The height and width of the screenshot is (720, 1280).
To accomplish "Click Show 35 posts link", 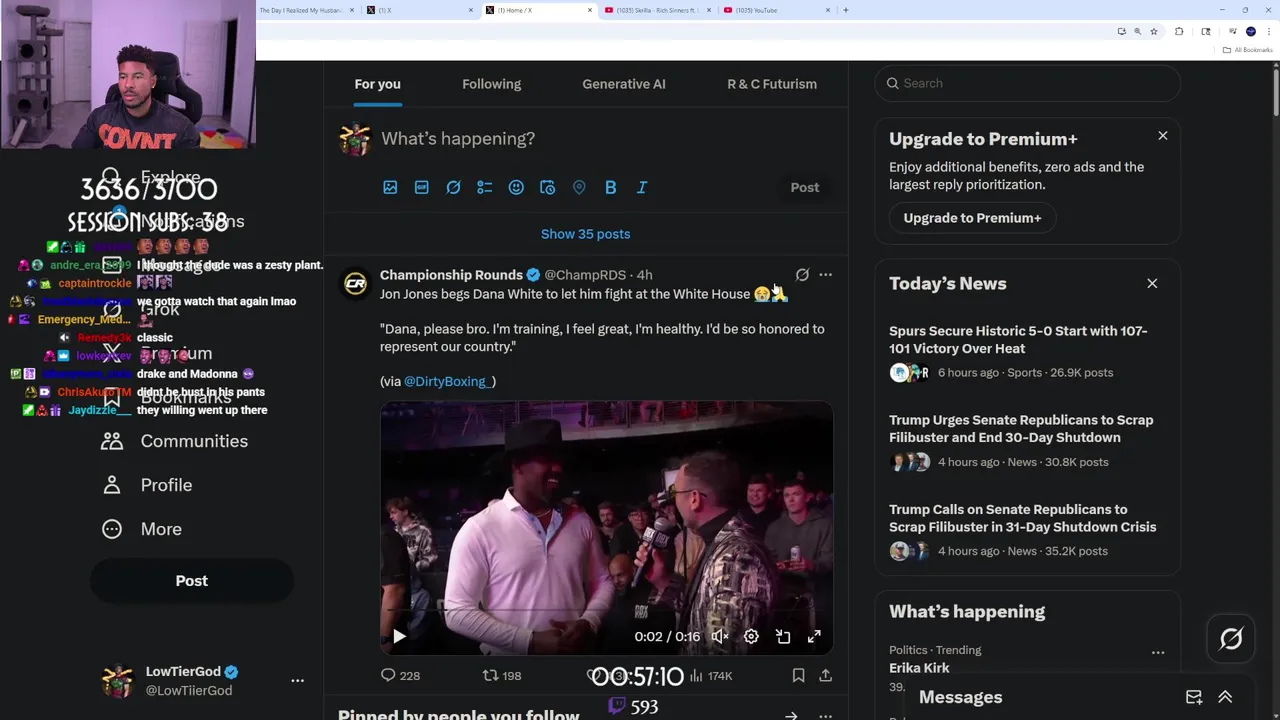I will (x=585, y=234).
